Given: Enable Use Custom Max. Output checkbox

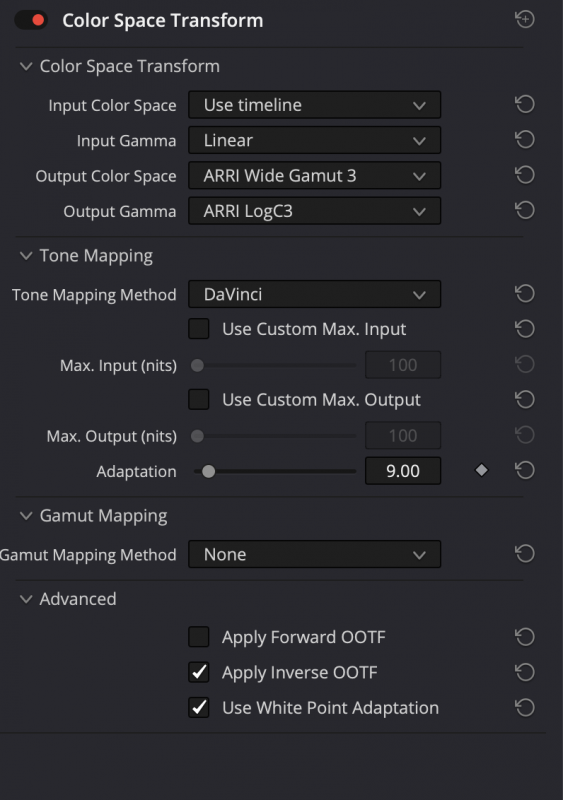Looking at the screenshot, I should point(199,399).
